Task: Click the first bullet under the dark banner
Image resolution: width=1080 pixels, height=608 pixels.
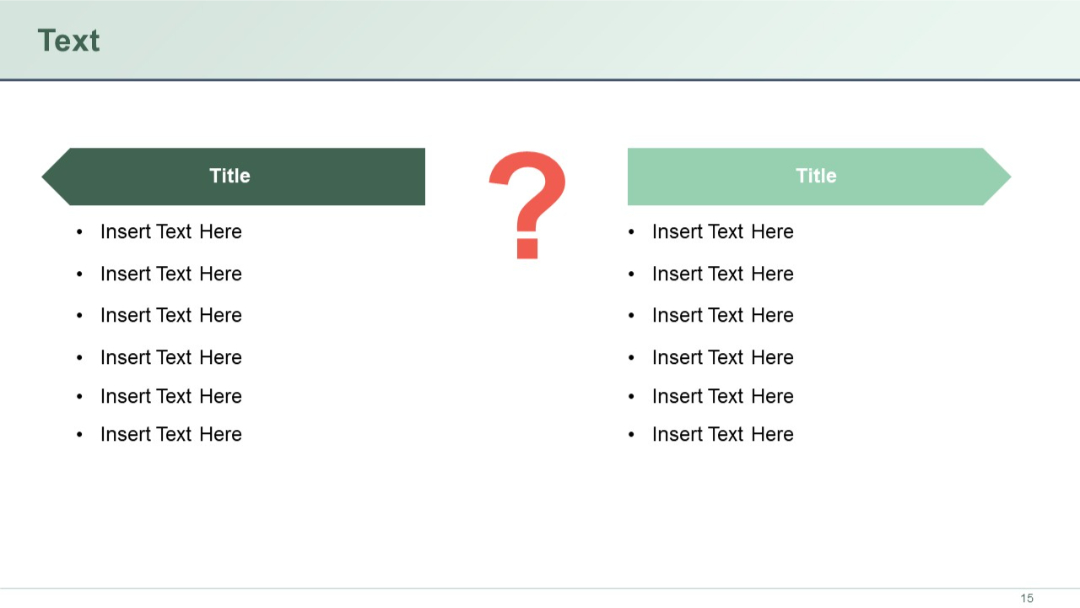Action: coord(170,232)
